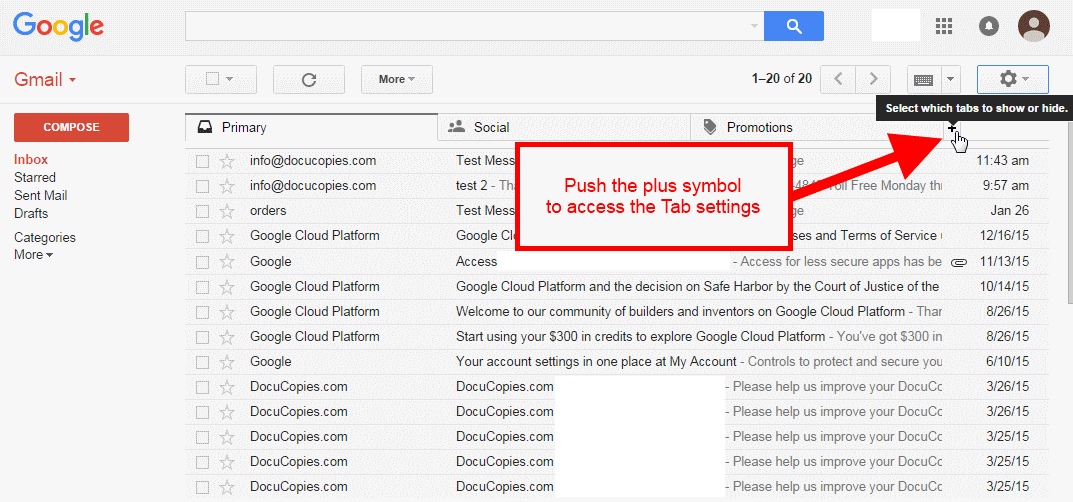Open the account profile avatar
Image resolution: width=1073 pixels, height=502 pixels.
tap(1033, 26)
